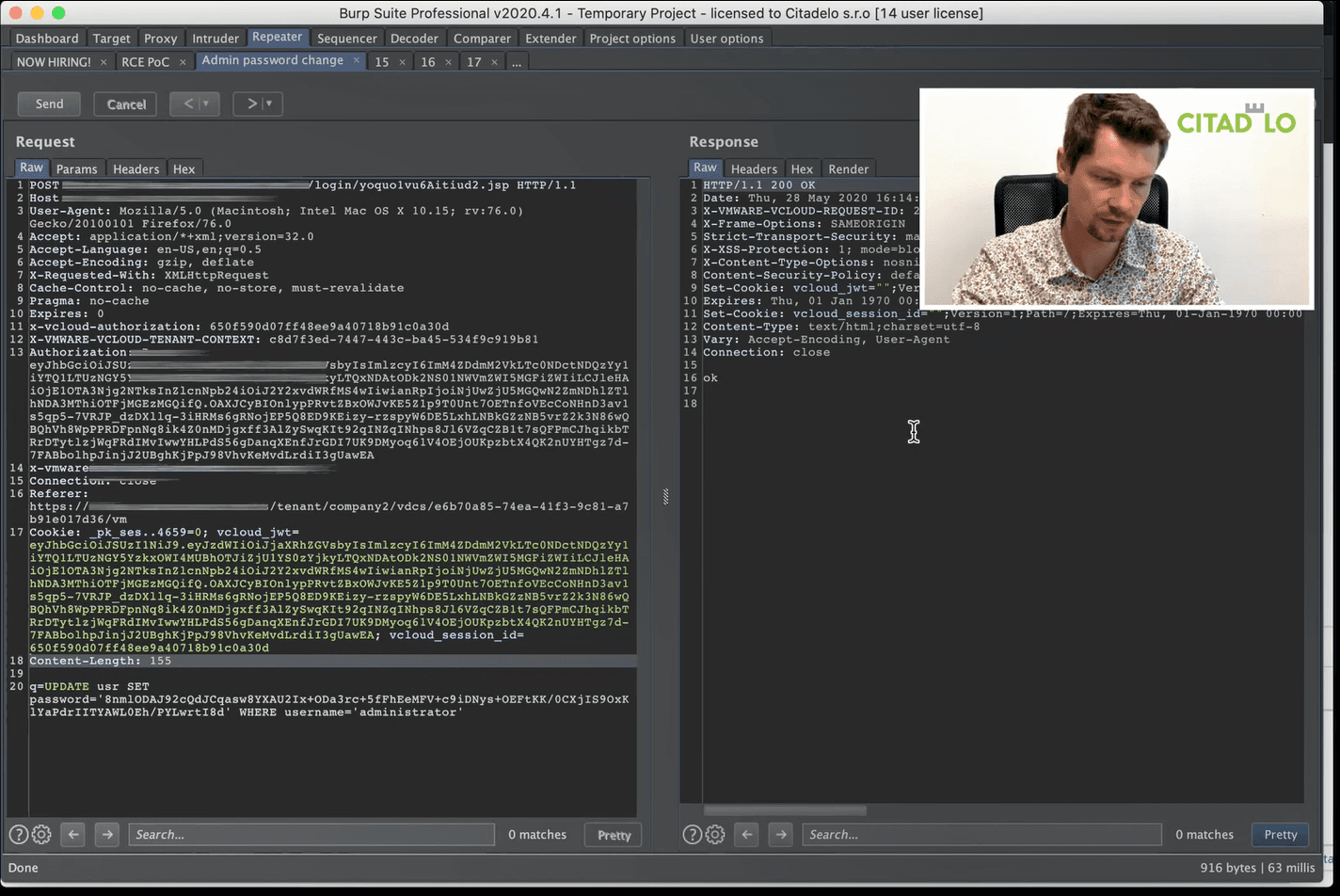The image size is (1340, 896).
Task: Send the repeater request
Action: (x=49, y=104)
